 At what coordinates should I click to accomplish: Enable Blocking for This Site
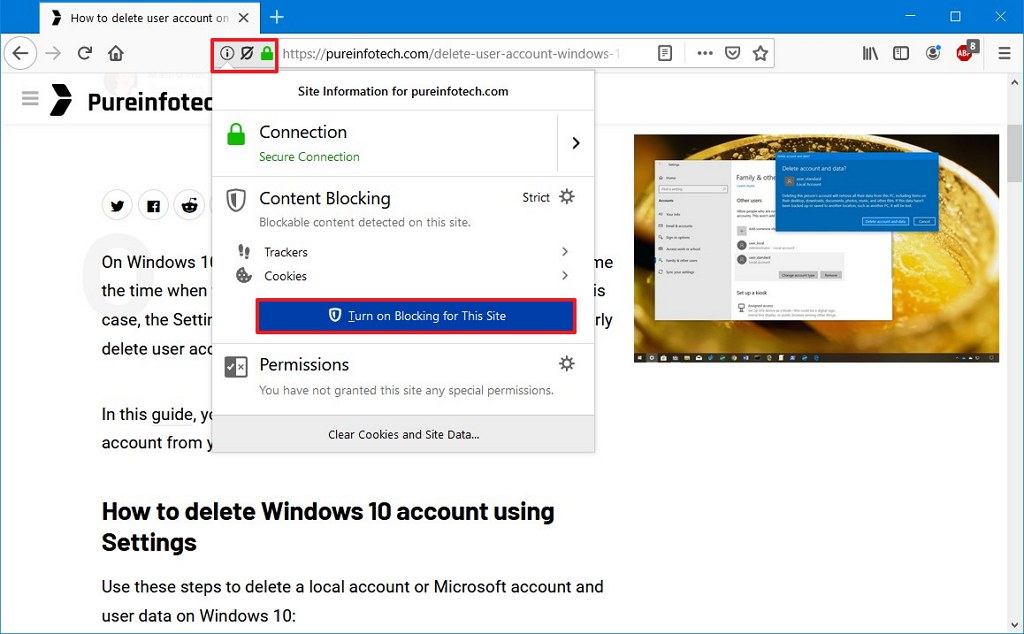[416, 316]
